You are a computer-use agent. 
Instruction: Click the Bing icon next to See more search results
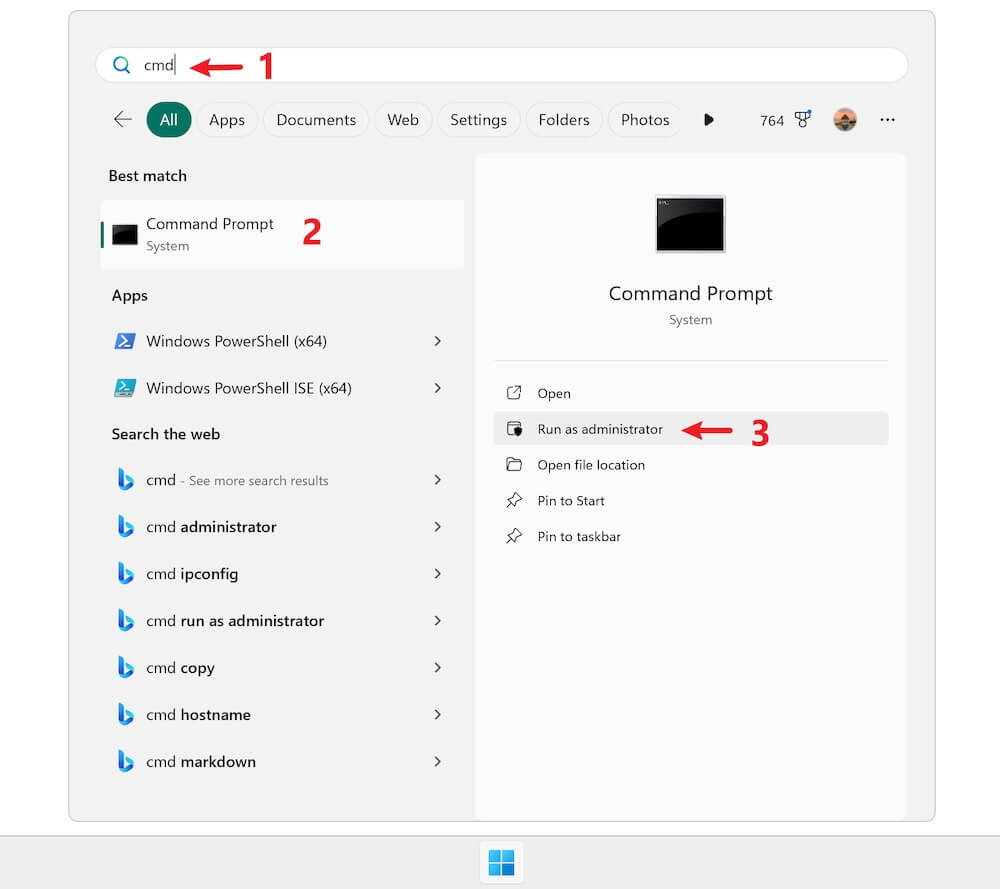[x=126, y=480]
